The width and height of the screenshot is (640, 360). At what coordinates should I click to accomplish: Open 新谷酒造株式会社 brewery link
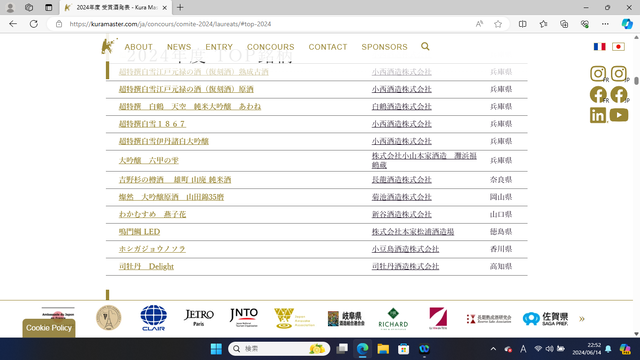click(x=402, y=214)
